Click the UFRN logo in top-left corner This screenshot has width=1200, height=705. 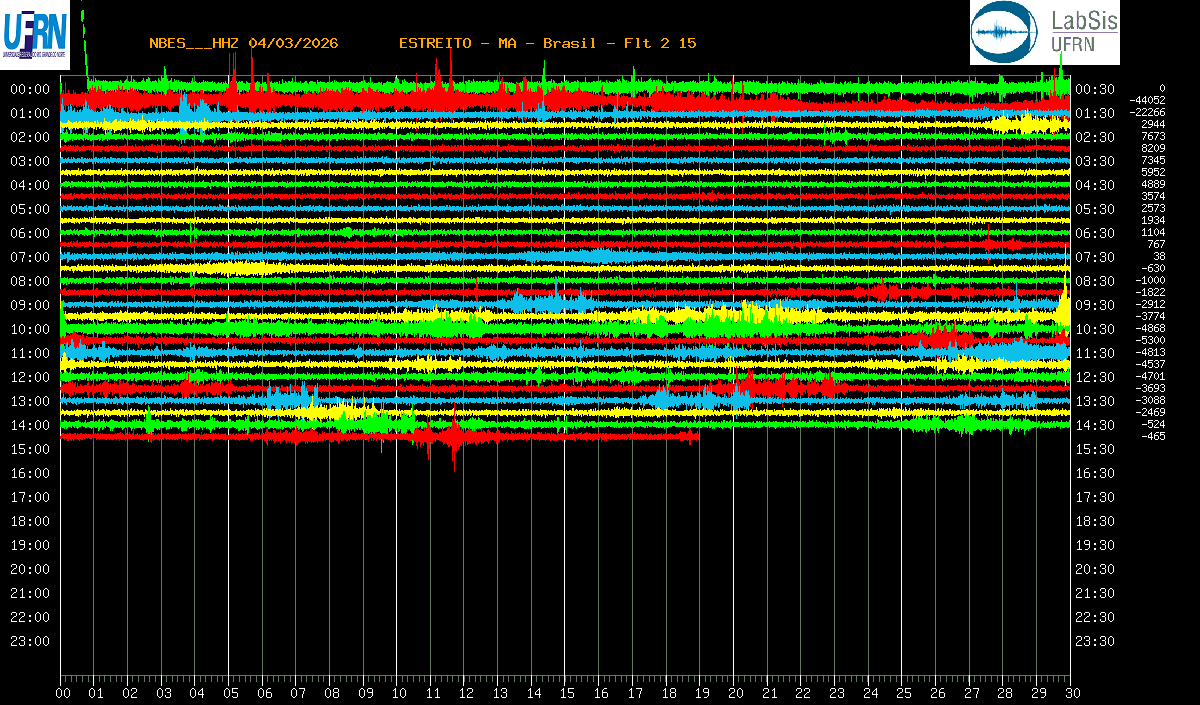click(x=35, y=35)
